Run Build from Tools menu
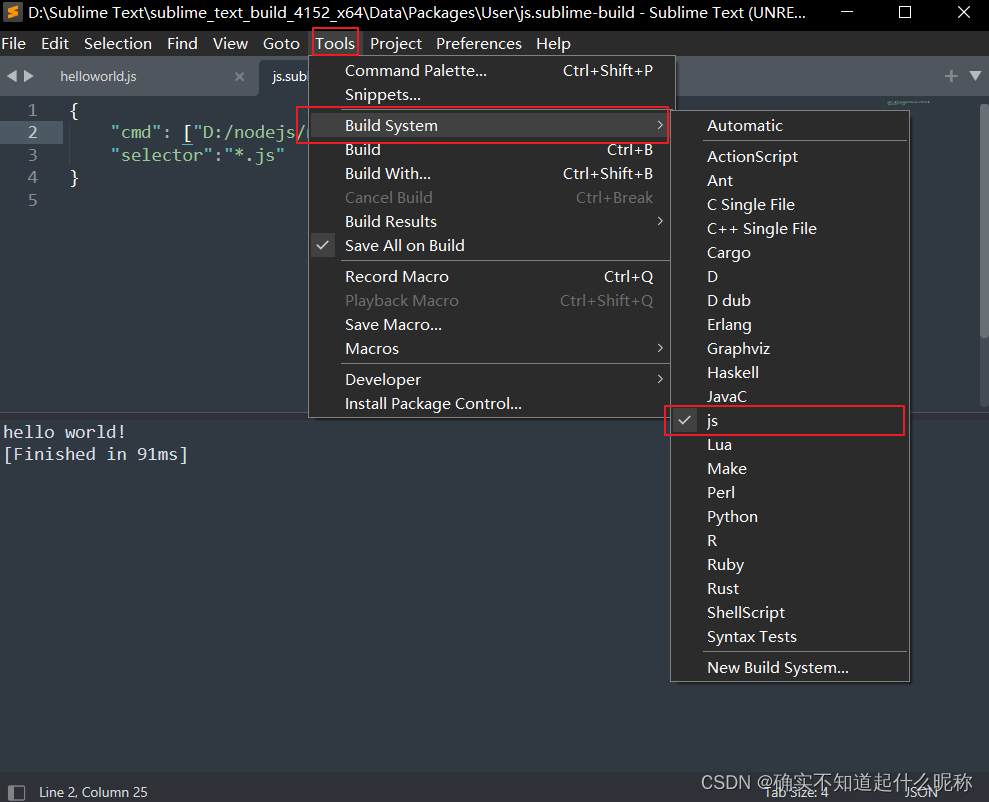 click(492, 149)
